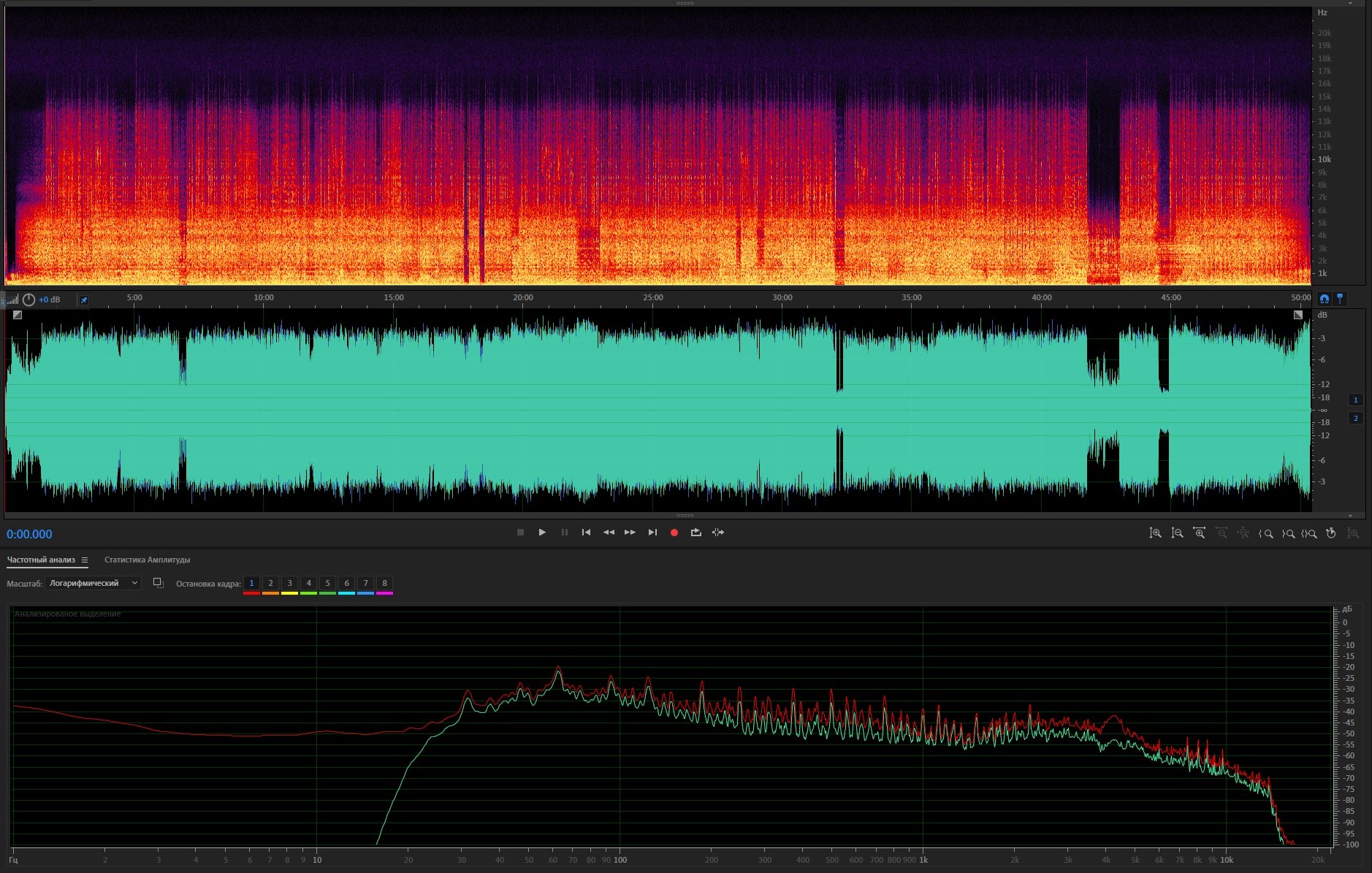Click the Zoom Out Amplitude icon
The width and height of the screenshot is (1372, 873).
1177,533
